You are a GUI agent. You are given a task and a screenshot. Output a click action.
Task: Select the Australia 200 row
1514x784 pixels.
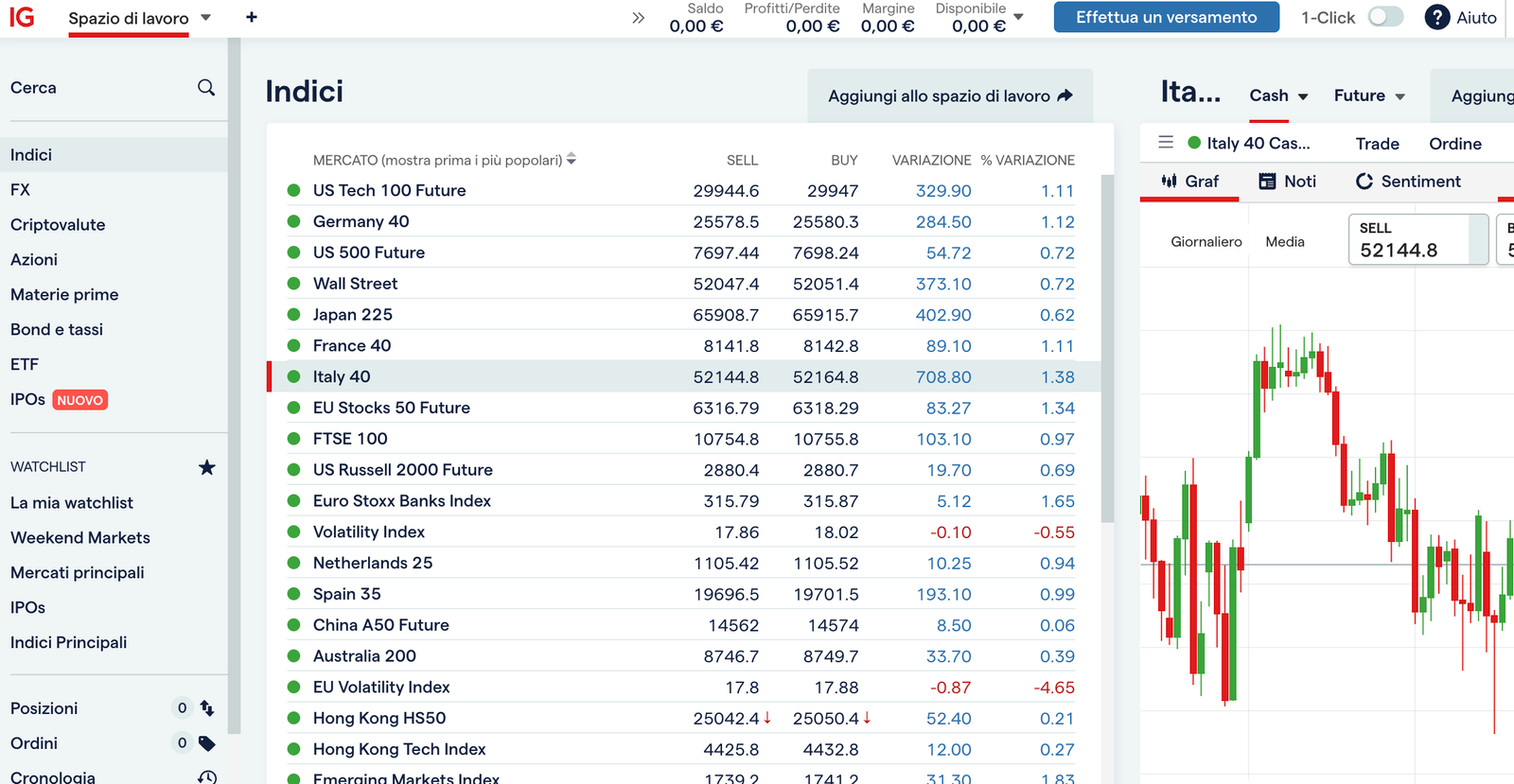point(684,656)
